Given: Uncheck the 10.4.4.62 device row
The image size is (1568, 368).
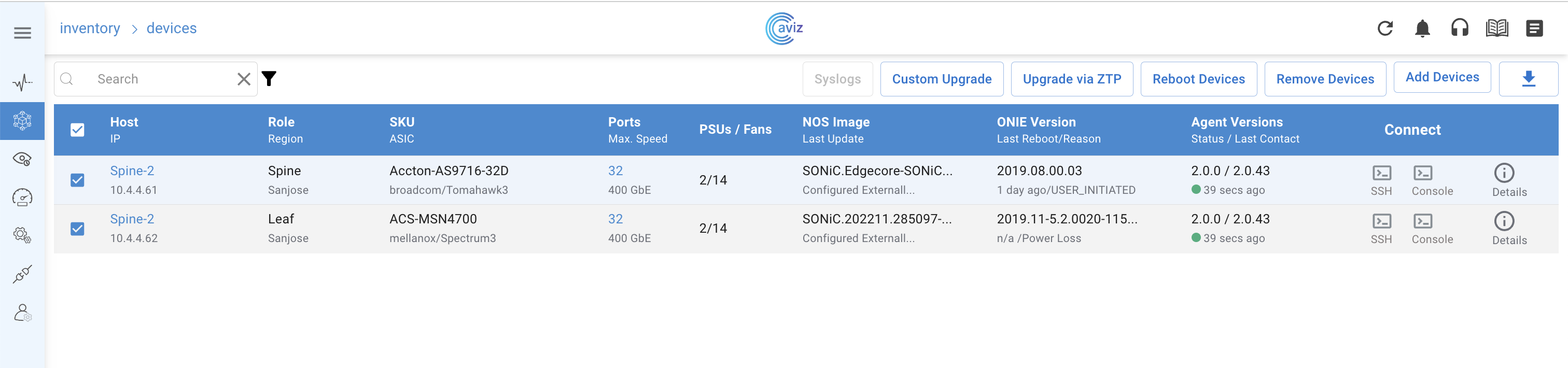Looking at the screenshot, I should tap(77, 229).
